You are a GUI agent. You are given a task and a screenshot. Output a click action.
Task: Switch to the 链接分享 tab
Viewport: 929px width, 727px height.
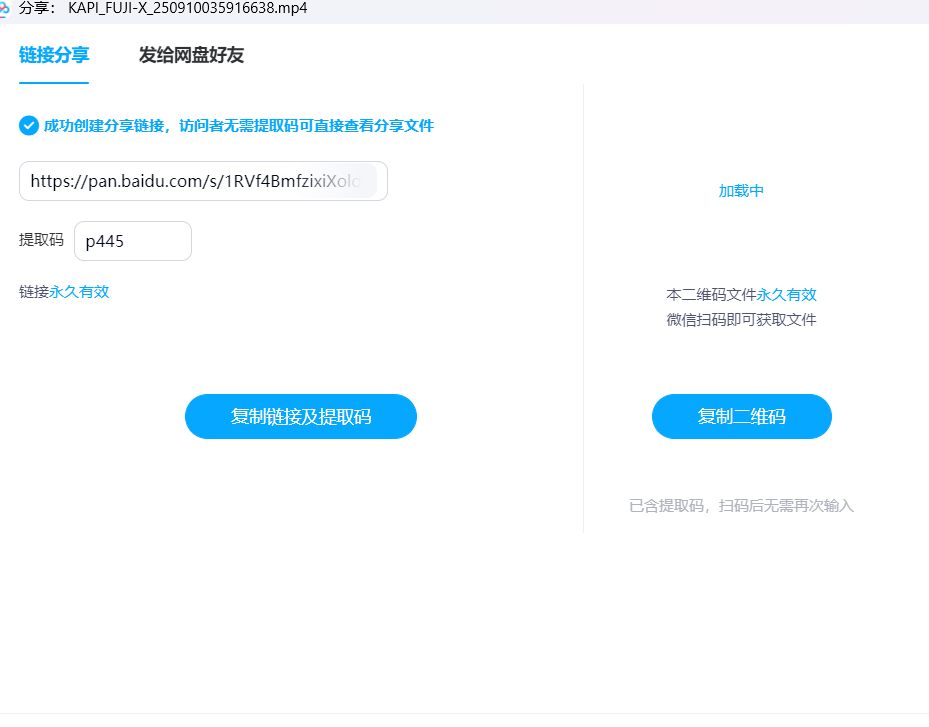pyautogui.click(x=54, y=55)
